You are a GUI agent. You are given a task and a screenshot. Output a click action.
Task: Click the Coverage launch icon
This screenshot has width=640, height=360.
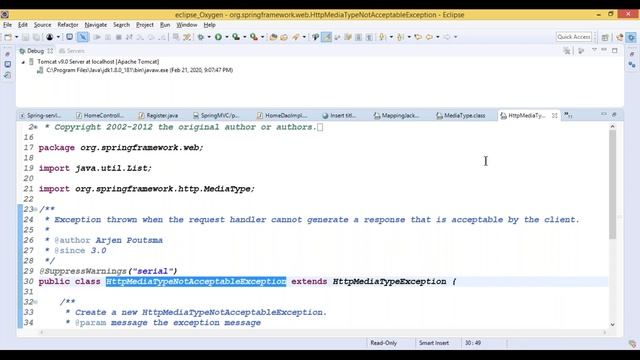tap(236, 37)
